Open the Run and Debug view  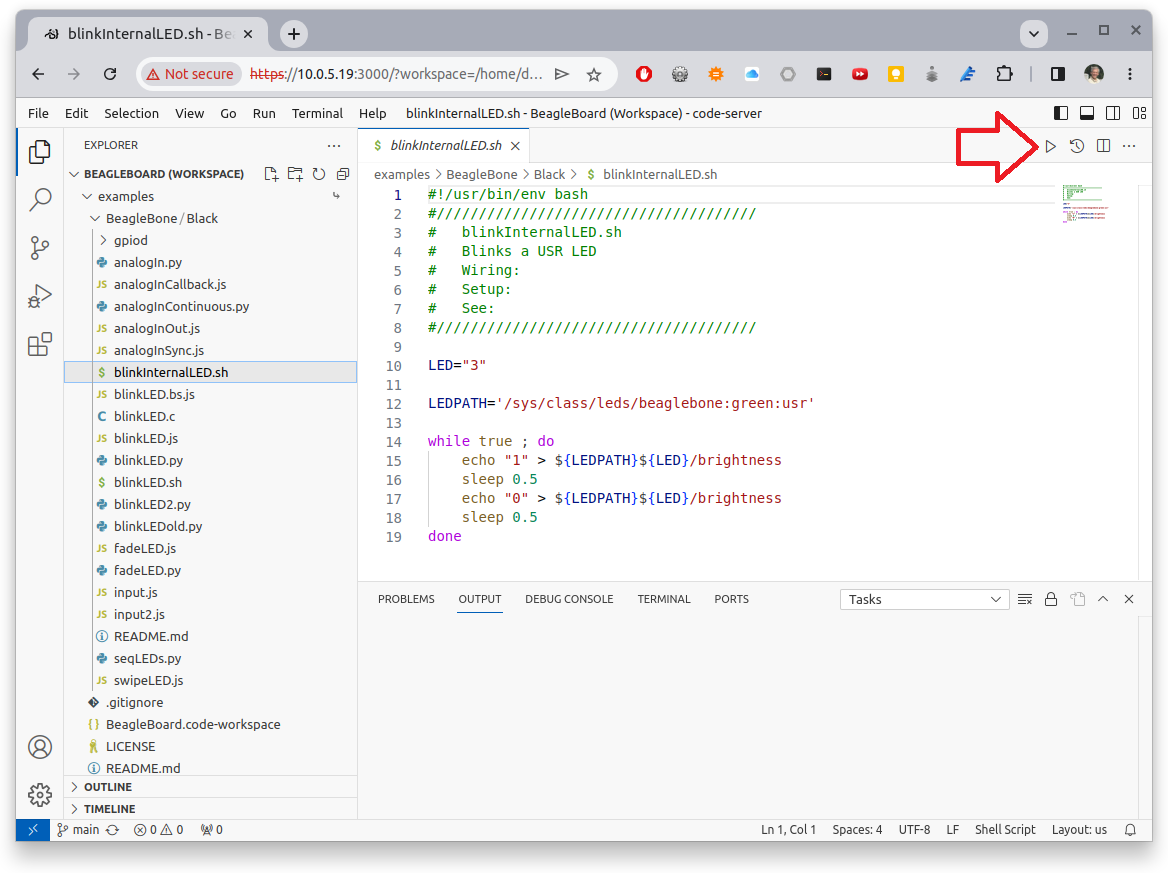click(x=40, y=297)
